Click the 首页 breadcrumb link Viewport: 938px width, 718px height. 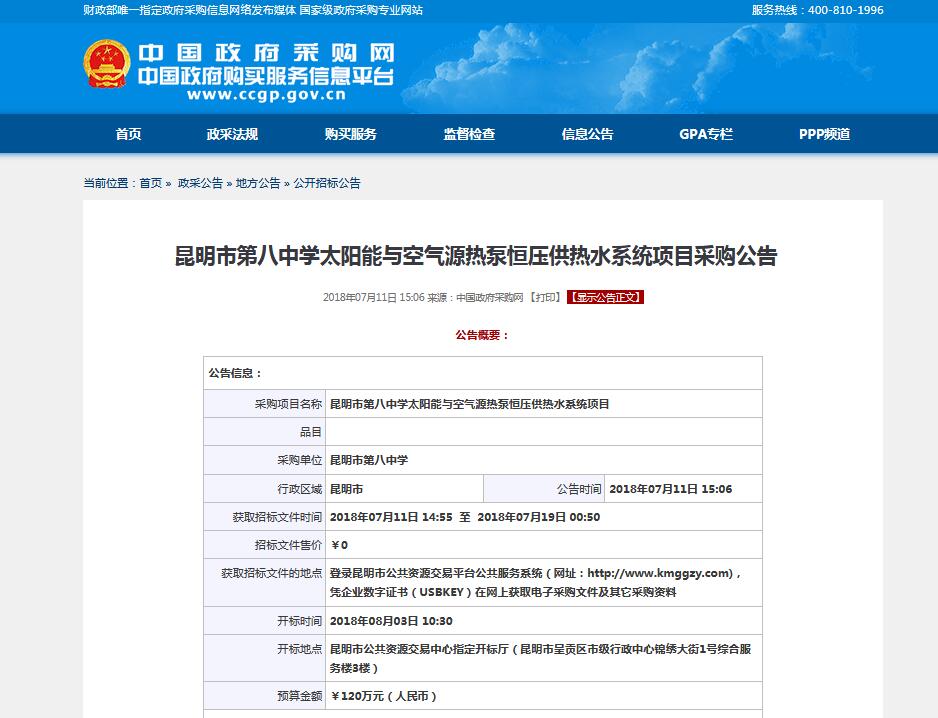tap(151, 183)
